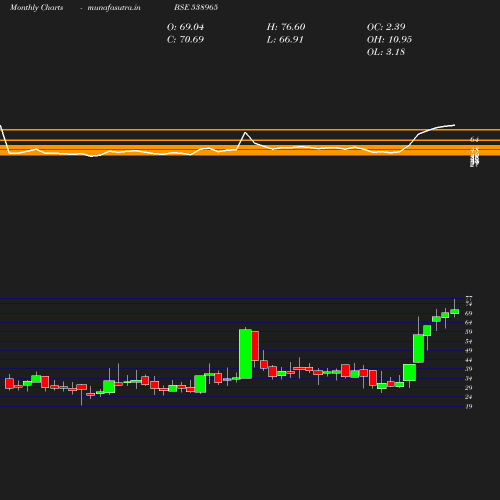The image size is (500, 500).
Task: Click the 64 label on indicator panel
Action: 474,140
